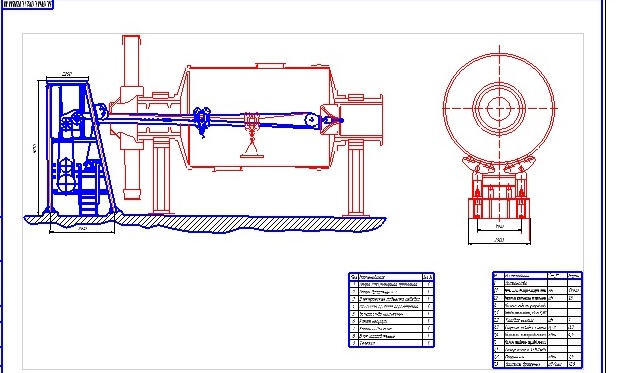Select the tall red vertical chimney pipe
The height and width of the screenshot is (373, 626).
coord(131,117)
